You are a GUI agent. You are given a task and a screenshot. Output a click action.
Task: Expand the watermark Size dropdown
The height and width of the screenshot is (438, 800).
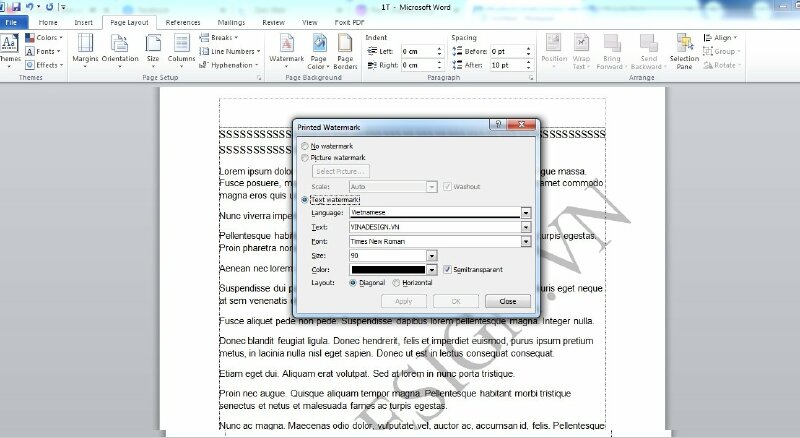pyautogui.click(x=432, y=255)
